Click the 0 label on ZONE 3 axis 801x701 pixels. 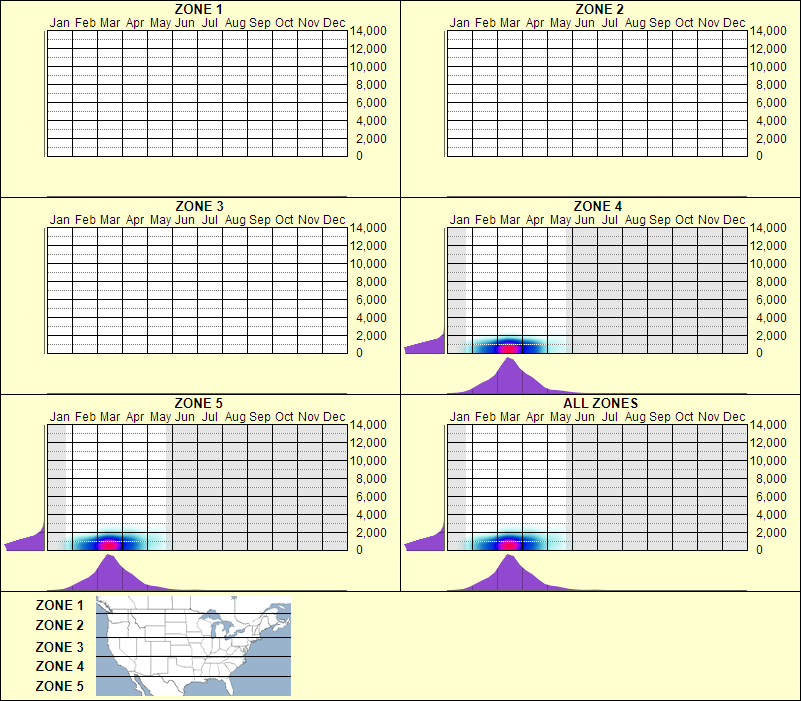(x=358, y=352)
